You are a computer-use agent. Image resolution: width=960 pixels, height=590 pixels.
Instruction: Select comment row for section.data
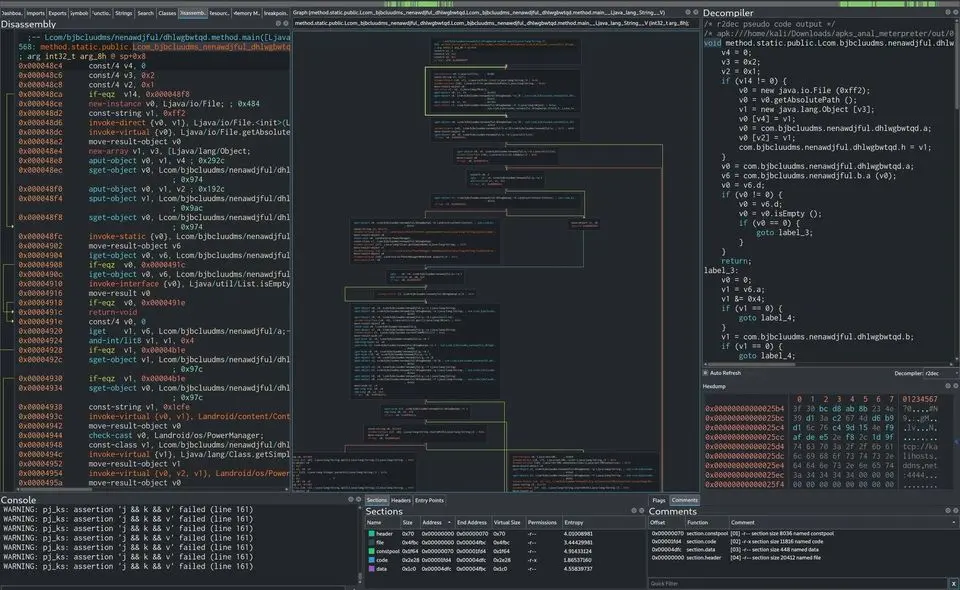tap(803, 550)
